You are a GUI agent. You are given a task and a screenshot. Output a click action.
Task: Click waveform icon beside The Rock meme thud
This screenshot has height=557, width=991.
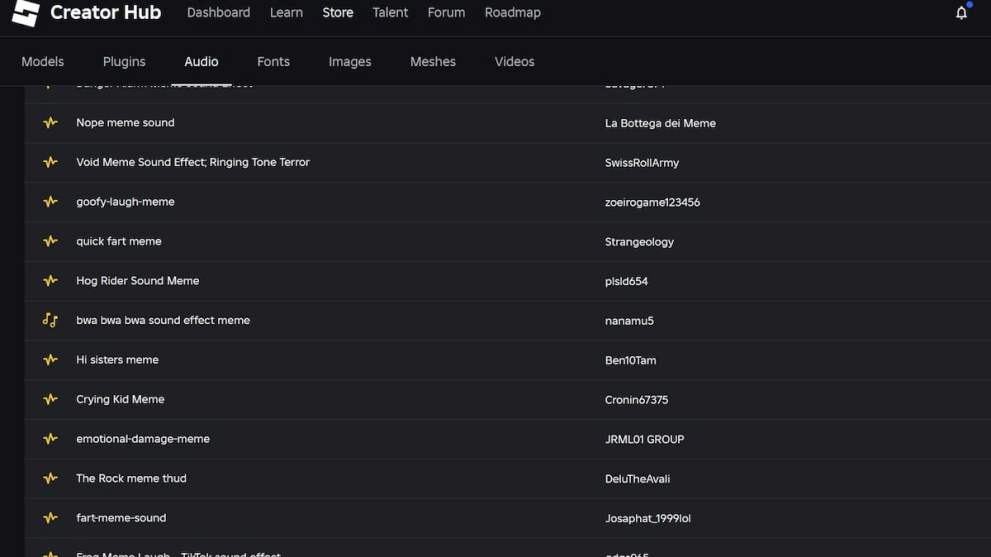(x=50, y=478)
